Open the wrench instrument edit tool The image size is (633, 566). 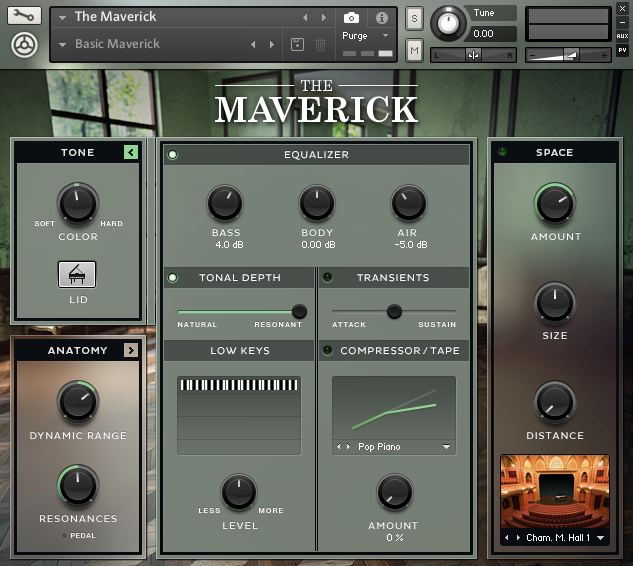tap(24, 16)
